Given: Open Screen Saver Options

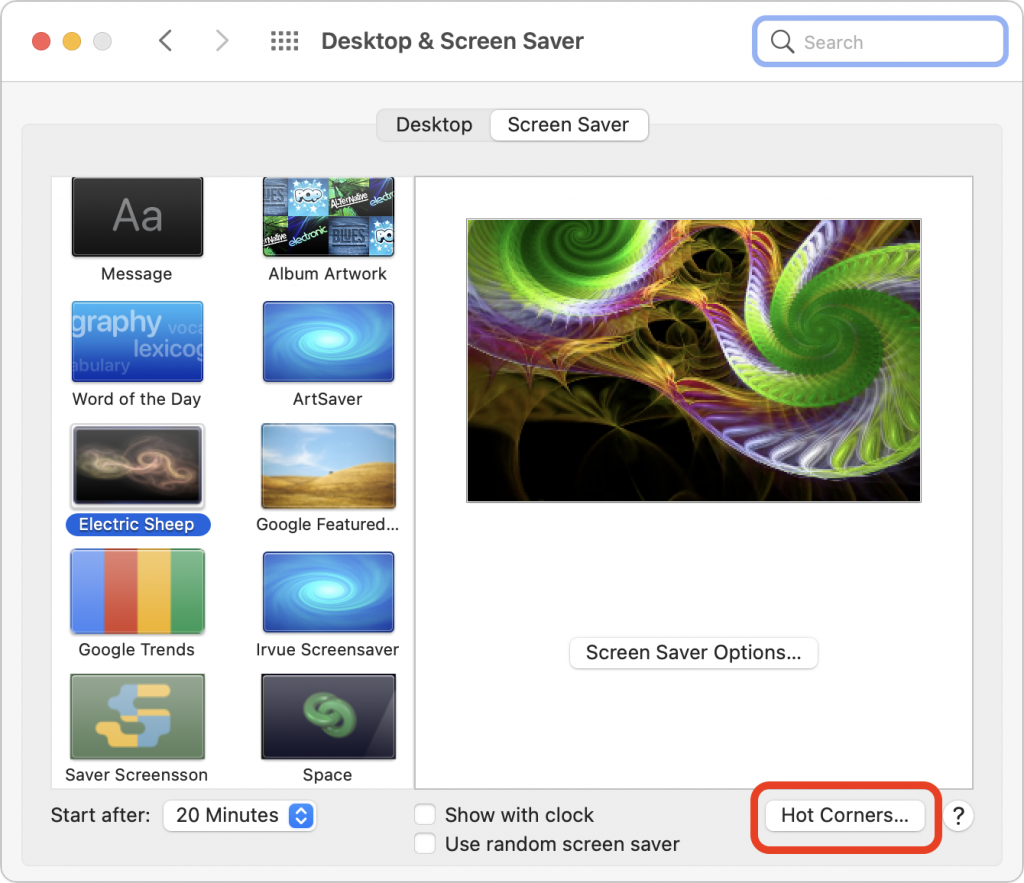Looking at the screenshot, I should coord(693,653).
